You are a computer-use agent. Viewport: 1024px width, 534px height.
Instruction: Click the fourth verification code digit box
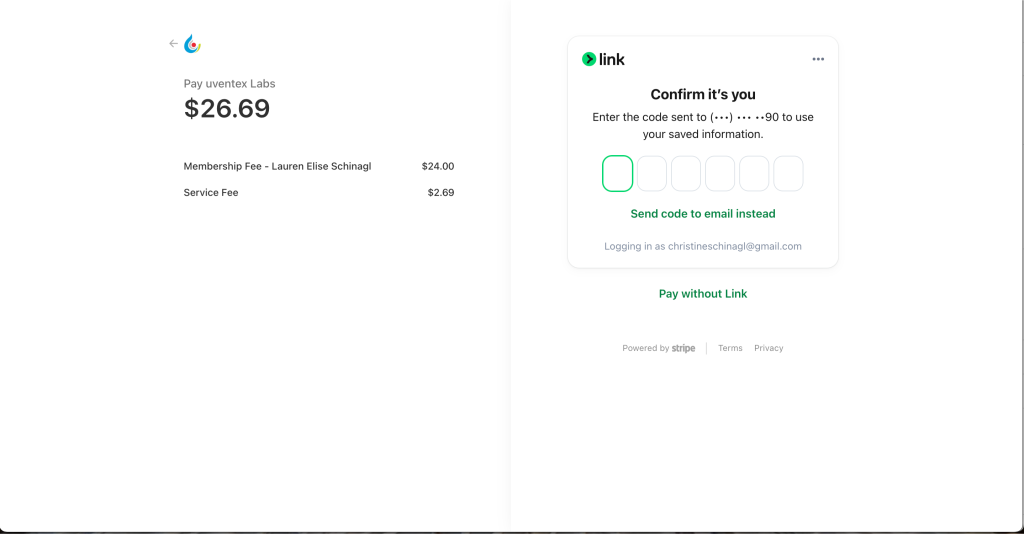(720, 173)
